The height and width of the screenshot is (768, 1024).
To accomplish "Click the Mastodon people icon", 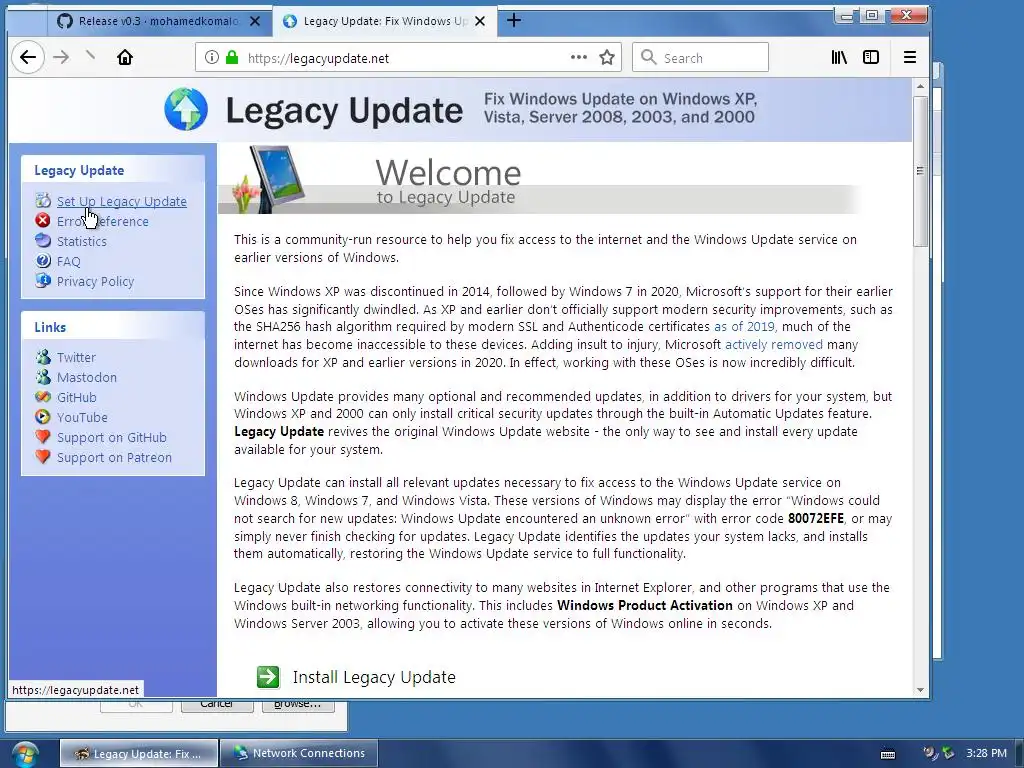I will pyautogui.click(x=43, y=377).
